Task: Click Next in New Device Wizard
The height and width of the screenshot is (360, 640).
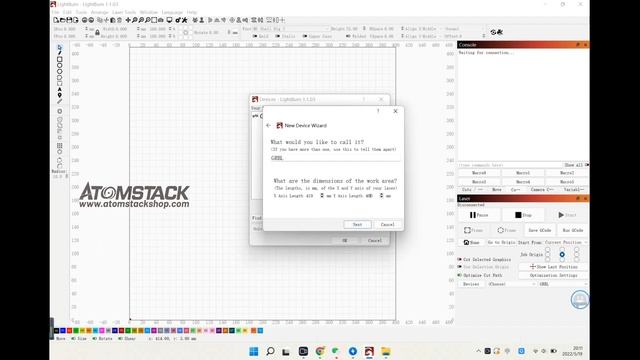Action: coord(357,224)
